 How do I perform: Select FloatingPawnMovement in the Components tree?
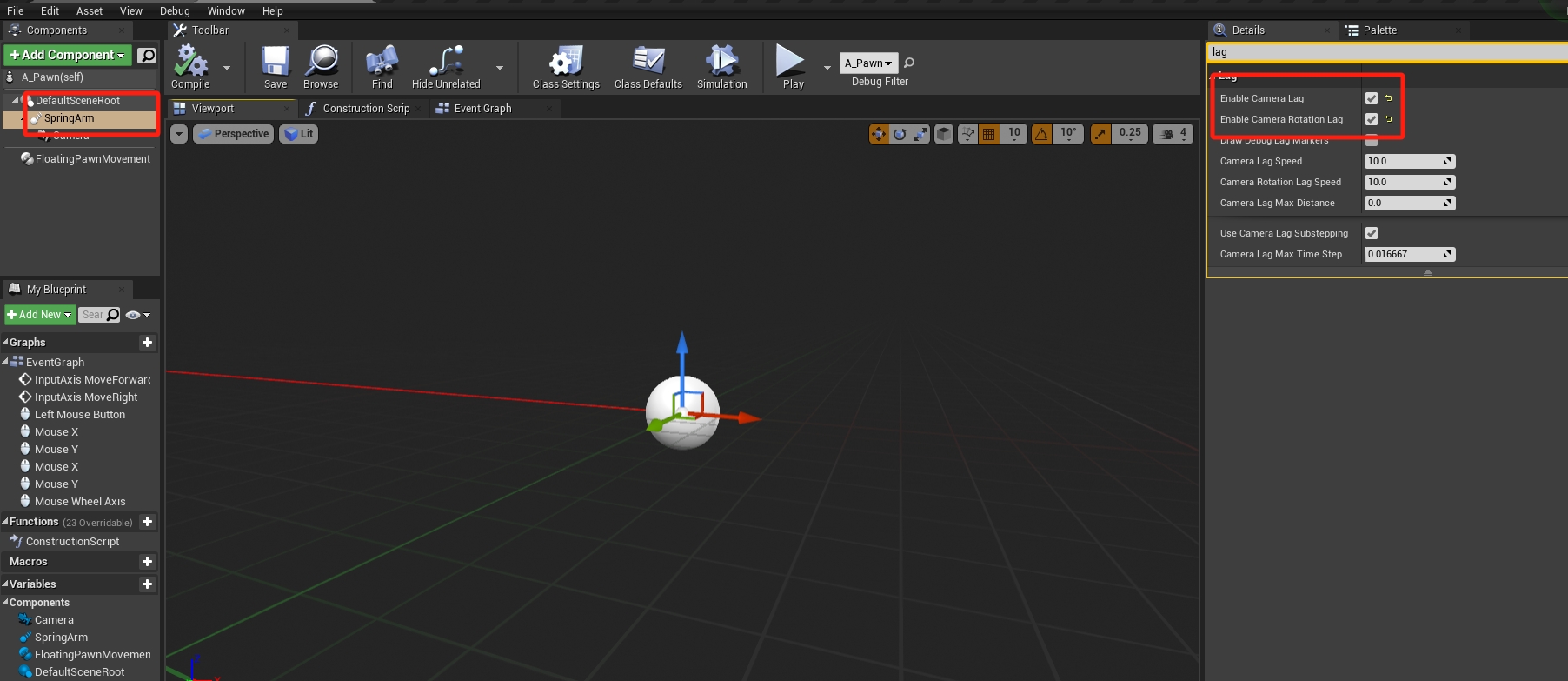(x=92, y=159)
